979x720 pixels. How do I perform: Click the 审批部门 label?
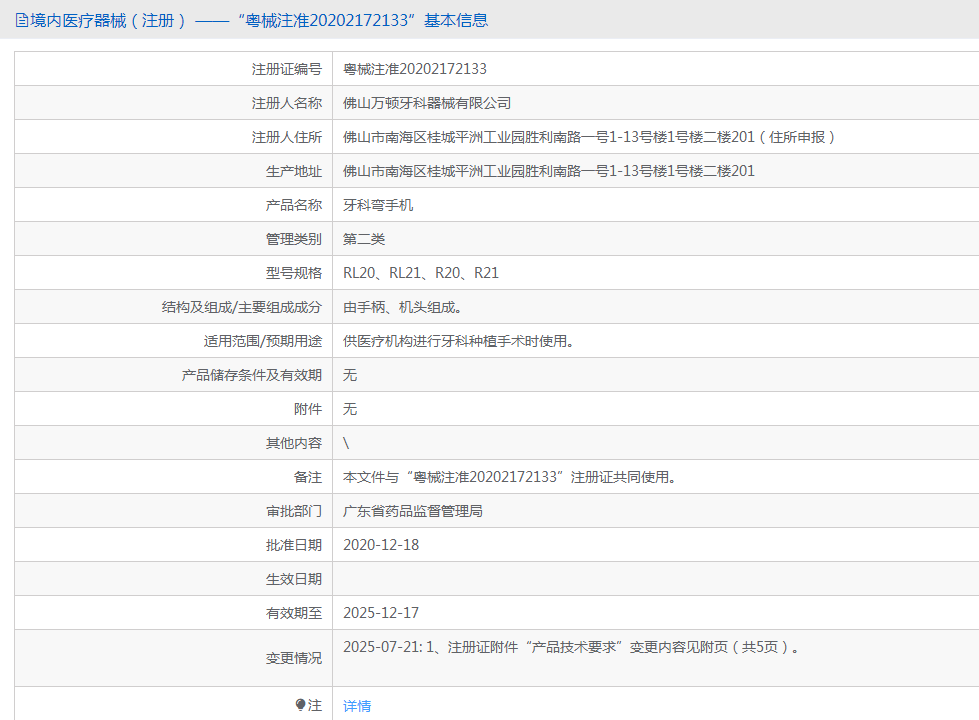point(293,511)
